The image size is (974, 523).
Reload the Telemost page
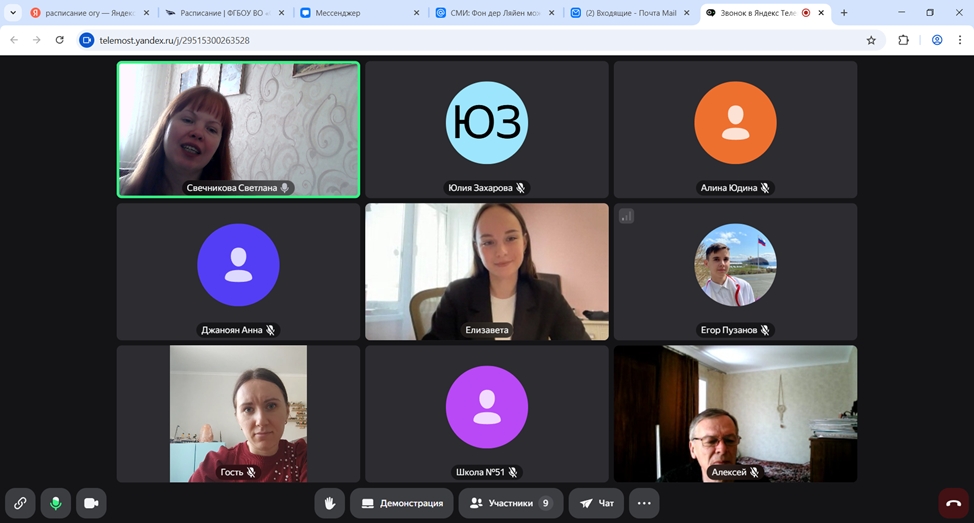59,40
